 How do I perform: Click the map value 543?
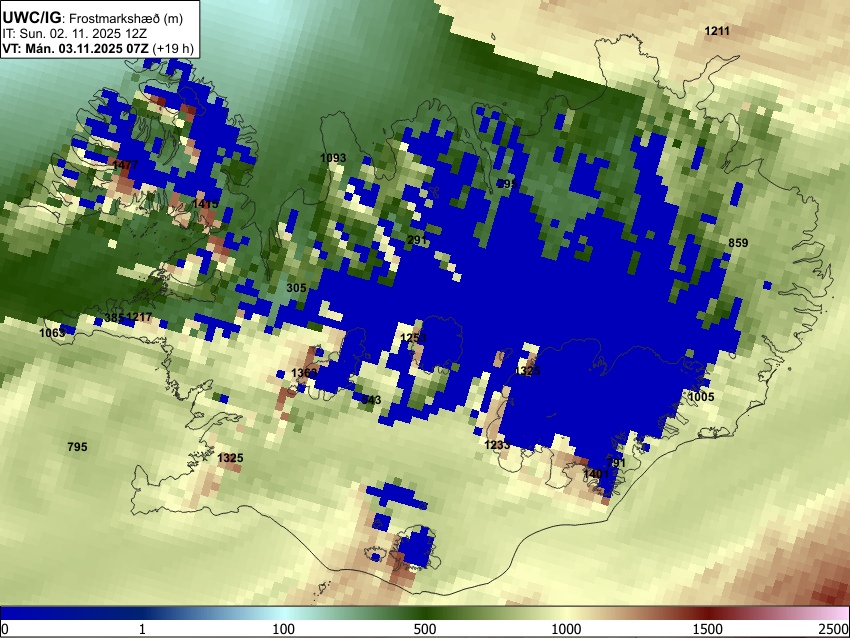371,400
